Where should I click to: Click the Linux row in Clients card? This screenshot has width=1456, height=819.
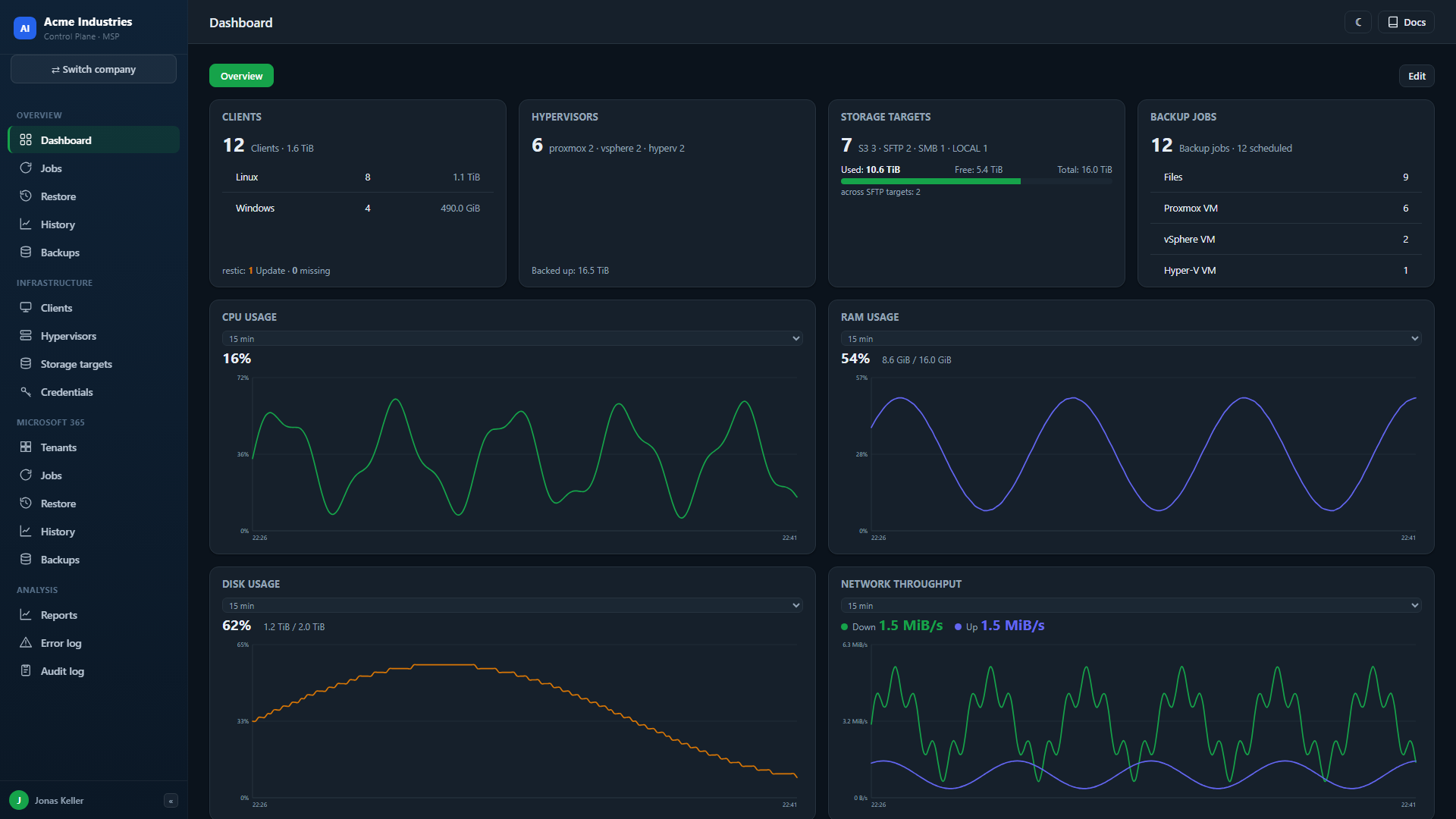pyautogui.click(x=358, y=177)
